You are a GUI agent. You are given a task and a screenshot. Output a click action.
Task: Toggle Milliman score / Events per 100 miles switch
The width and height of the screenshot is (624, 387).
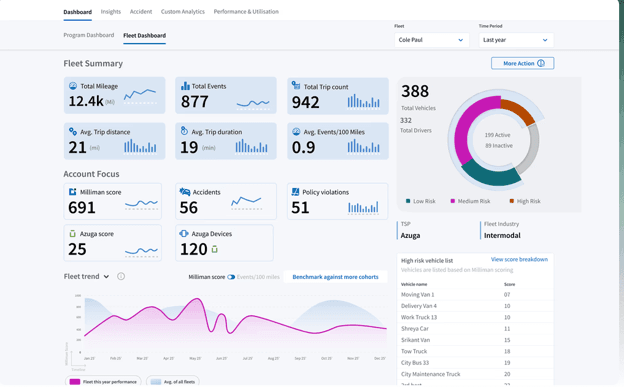coord(231,277)
